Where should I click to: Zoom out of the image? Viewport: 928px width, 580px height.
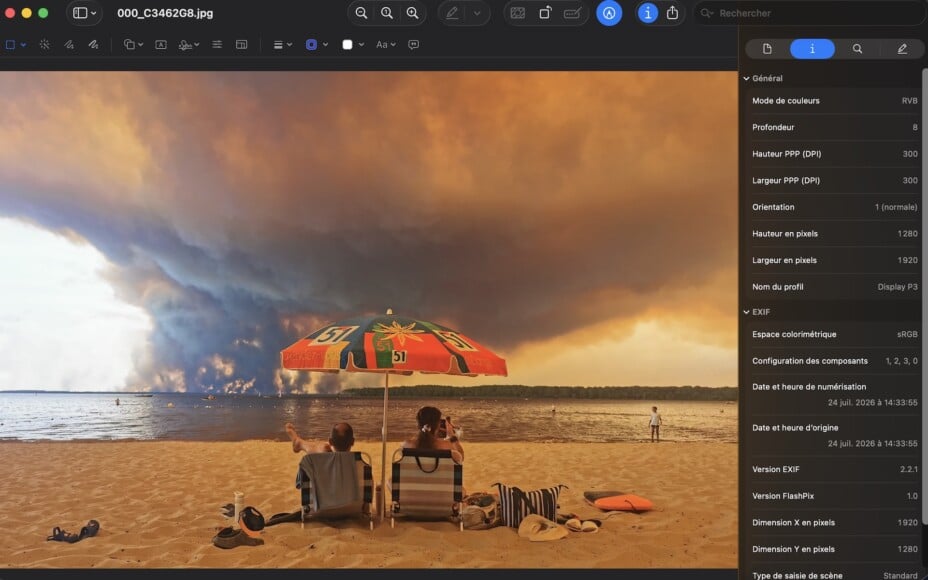(361, 13)
